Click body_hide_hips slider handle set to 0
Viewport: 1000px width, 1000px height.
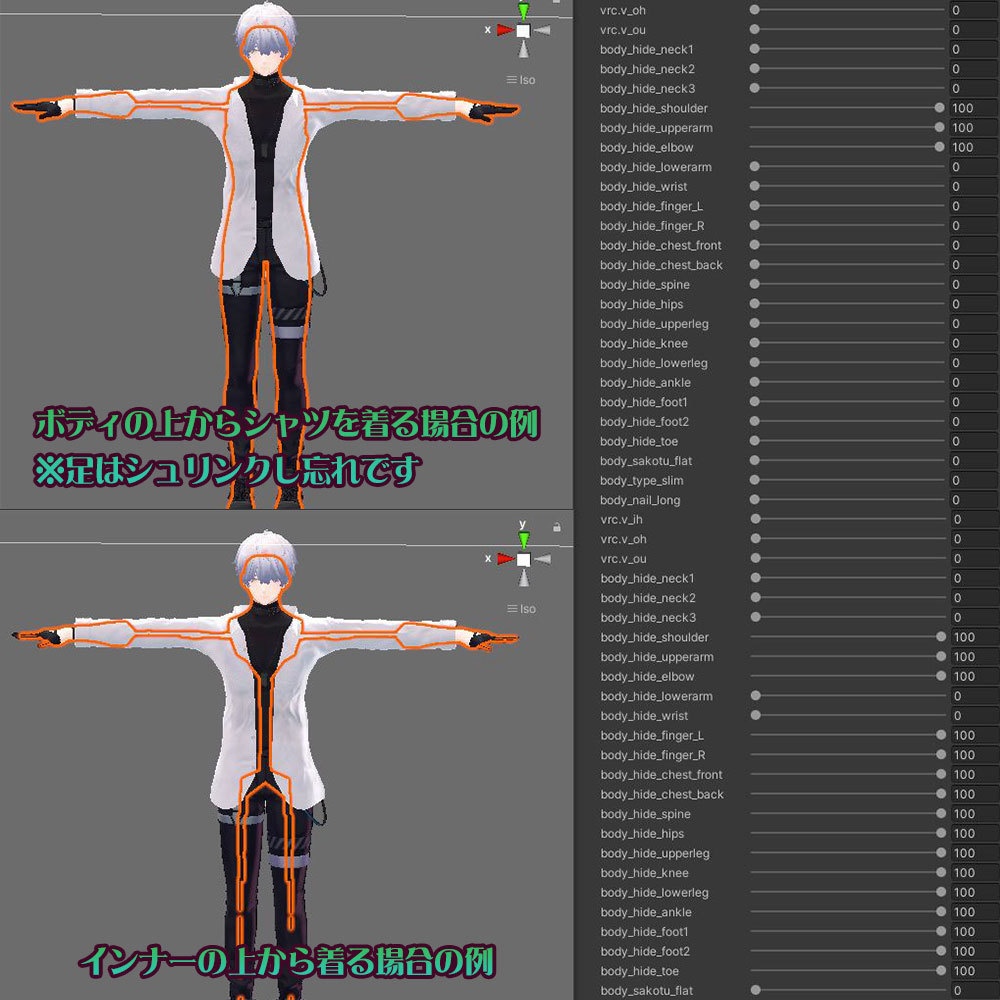pyautogui.click(x=754, y=304)
